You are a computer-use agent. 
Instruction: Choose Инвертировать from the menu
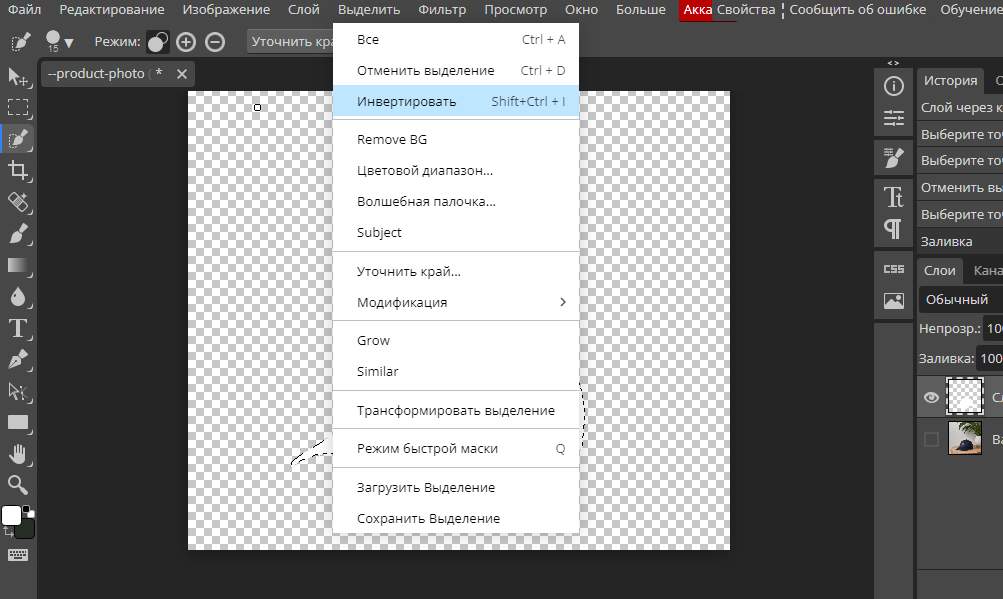coord(455,101)
